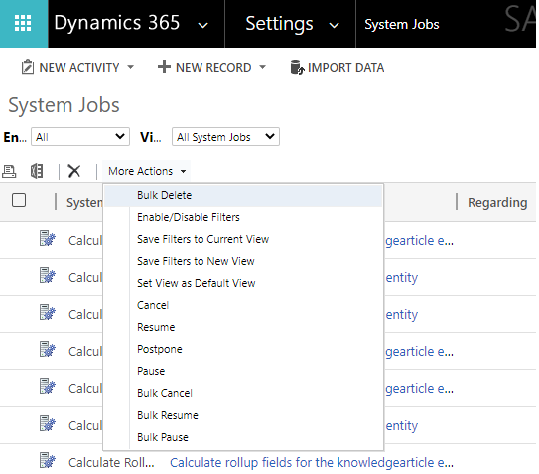Click the NEW RECORD button label
This screenshot has width=539, height=474.
pos(213,68)
